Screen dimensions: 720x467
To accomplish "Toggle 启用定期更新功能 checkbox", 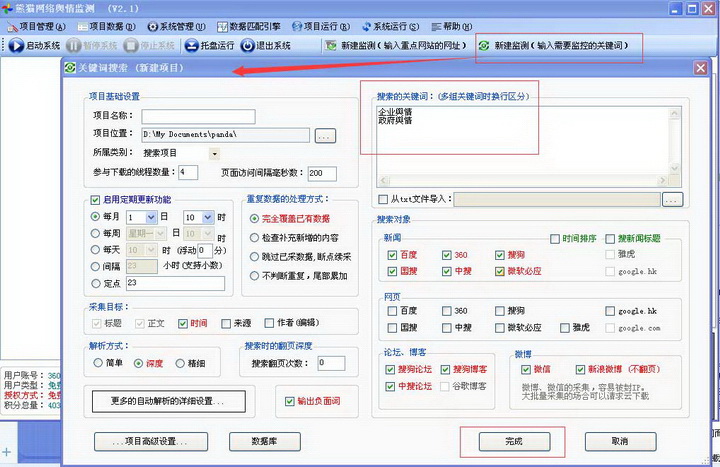I will 96,200.
